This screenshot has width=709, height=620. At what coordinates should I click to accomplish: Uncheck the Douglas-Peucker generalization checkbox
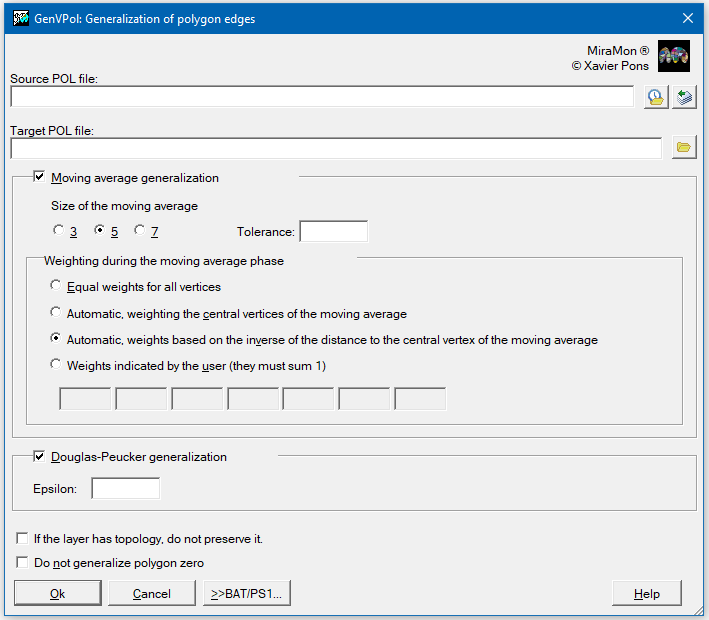[39, 456]
